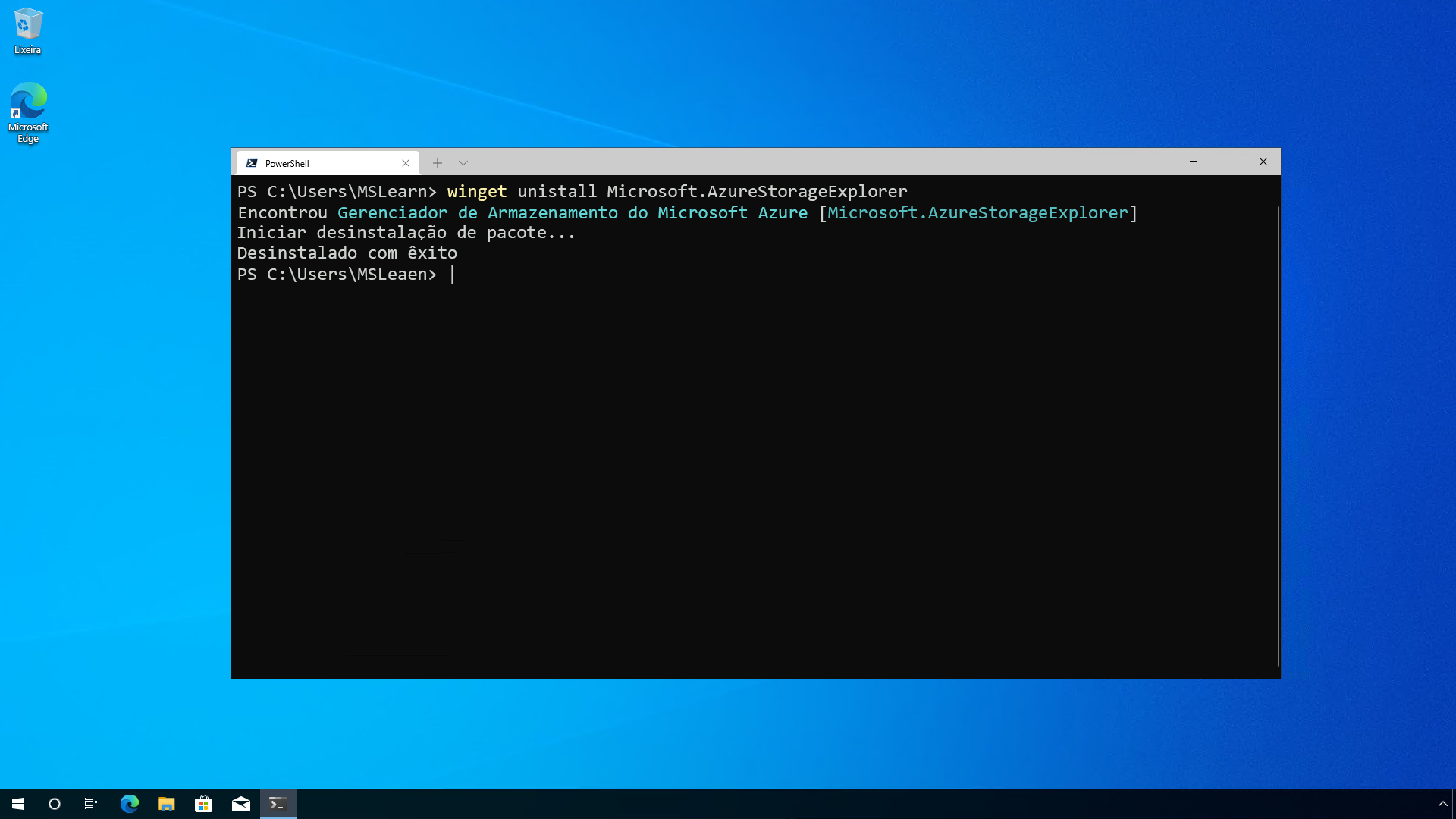Click the Windows Terminal taskbar icon
The width and height of the screenshot is (1456, 819).
(x=278, y=804)
